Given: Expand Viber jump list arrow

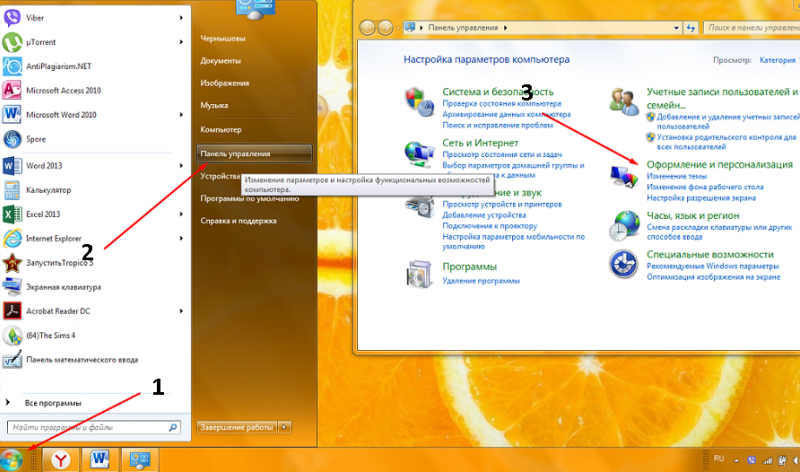Looking at the screenshot, I should 181,18.
